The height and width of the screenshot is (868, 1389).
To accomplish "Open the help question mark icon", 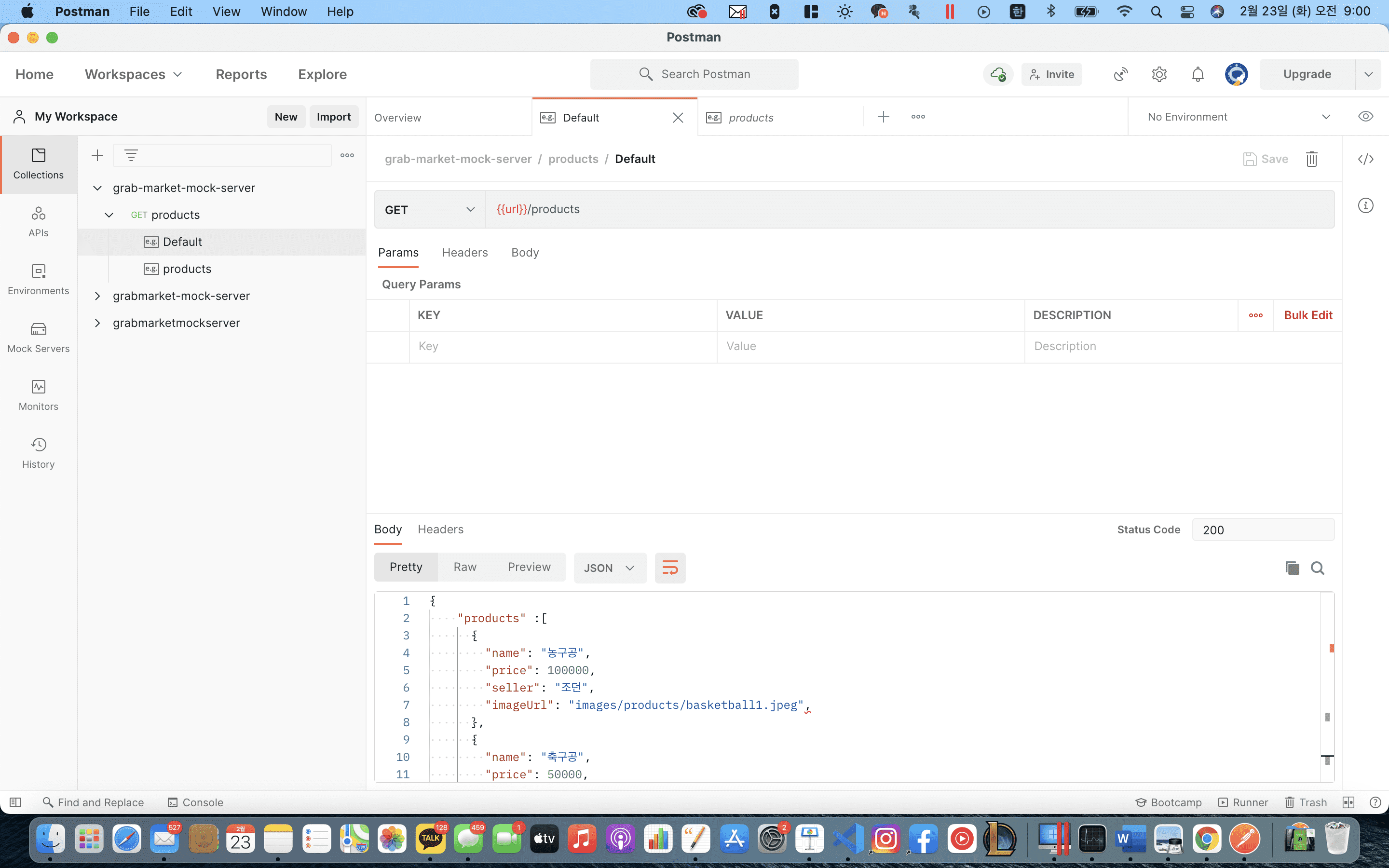I will (1375, 802).
